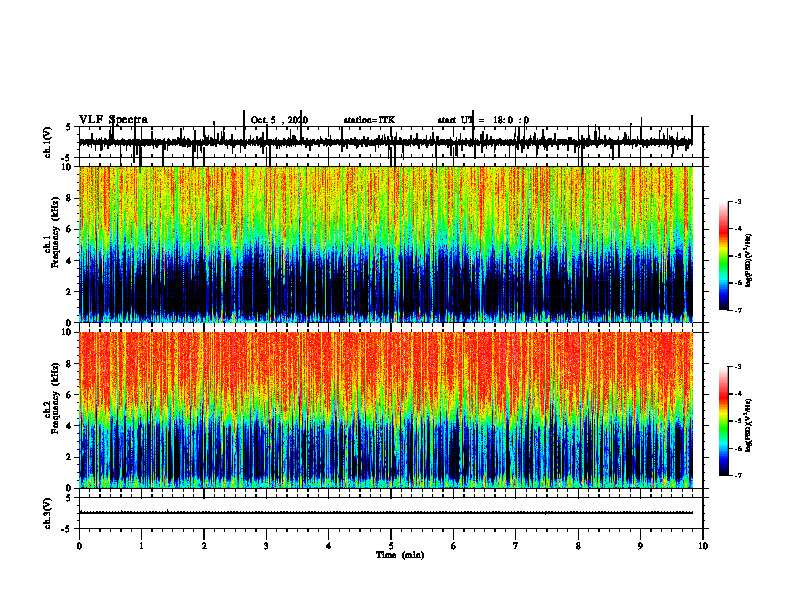Click time axis tick label "6"
792x612 pixels.
click(454, 546)
